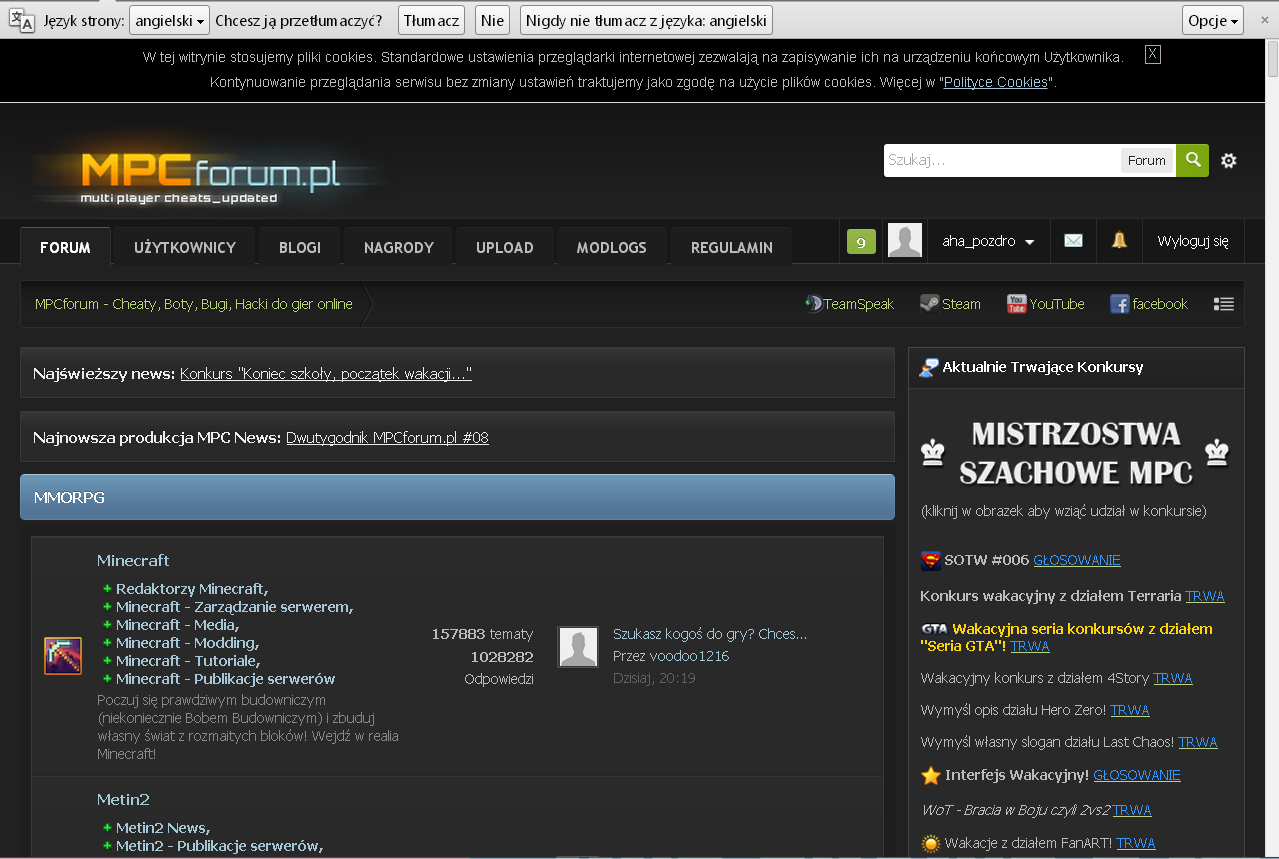1279x859 pixels.
Task: Open Minecraft - Publikacje serwerów subforum
Action: (x=226, y=679)
